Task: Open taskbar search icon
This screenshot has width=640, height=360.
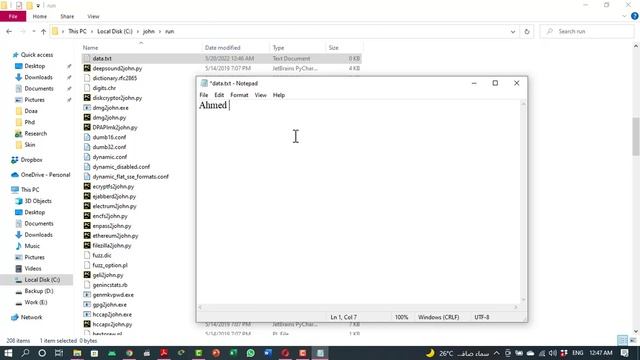Action: [x=25, y=353]
